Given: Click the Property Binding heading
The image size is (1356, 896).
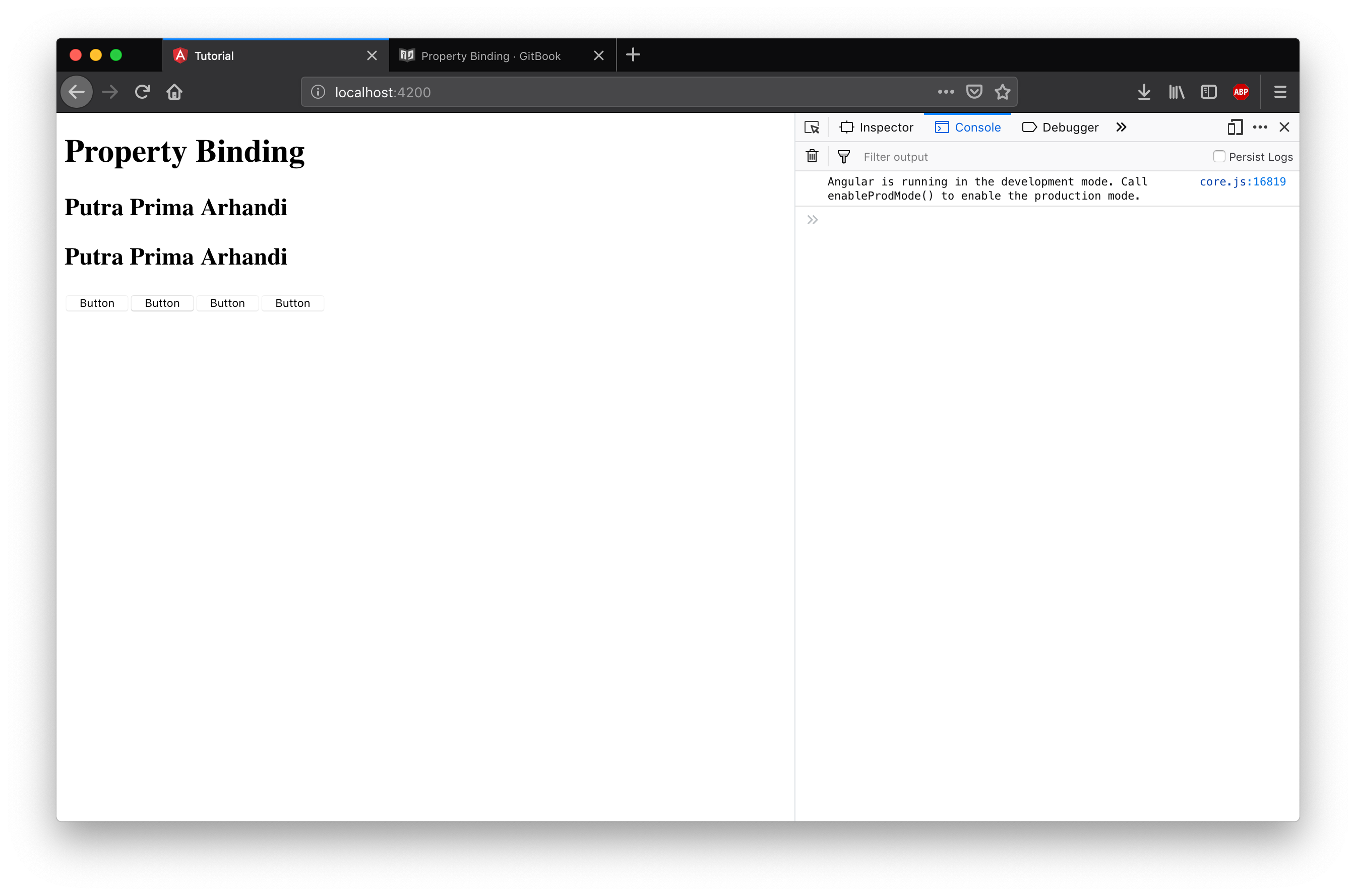Looking at the screenshot, I should click(184, 152).
